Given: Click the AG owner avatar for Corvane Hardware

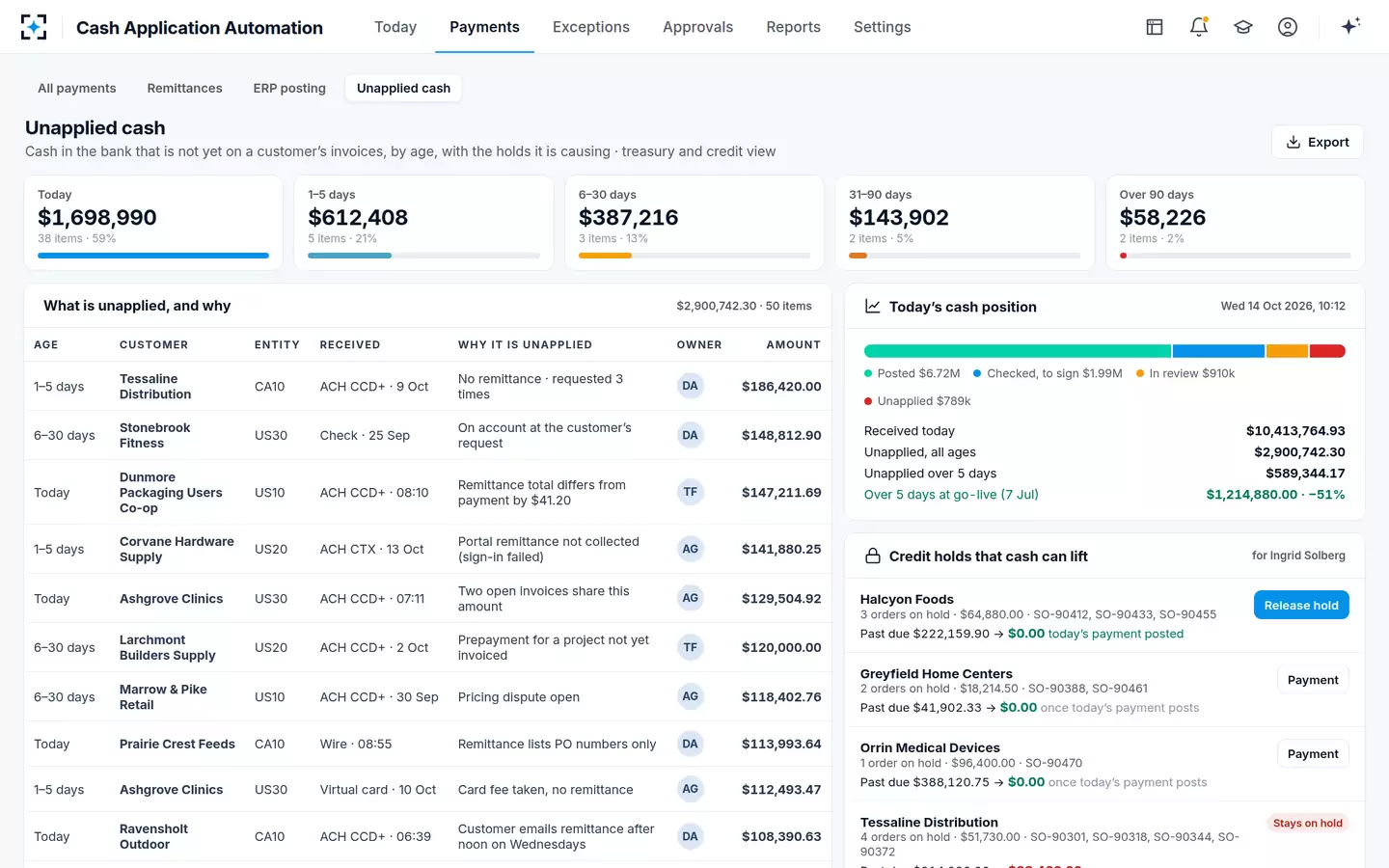Looking at the screenshot, I should pos(690,549).
